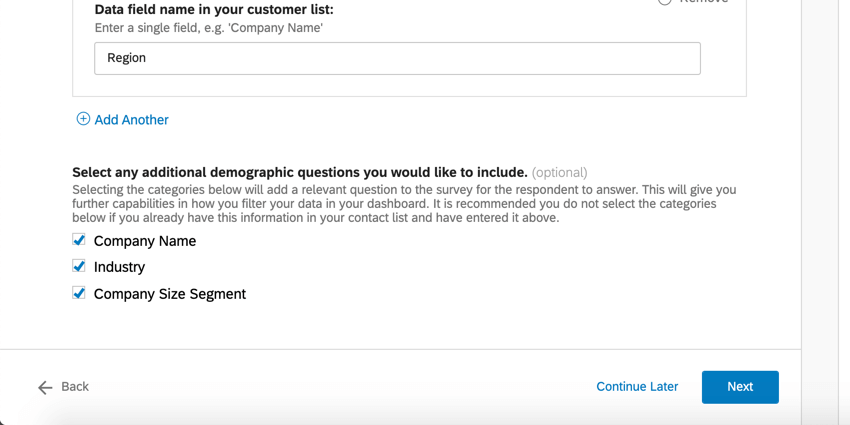
Task: Click the plus icon beside Add Another
Action: (83, 119)
